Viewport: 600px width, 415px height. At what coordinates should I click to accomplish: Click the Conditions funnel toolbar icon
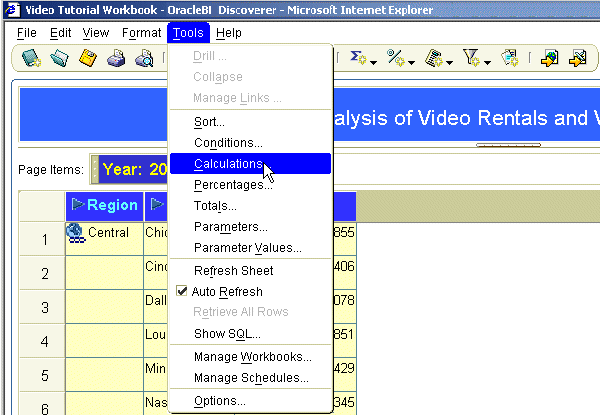(471, 58)
